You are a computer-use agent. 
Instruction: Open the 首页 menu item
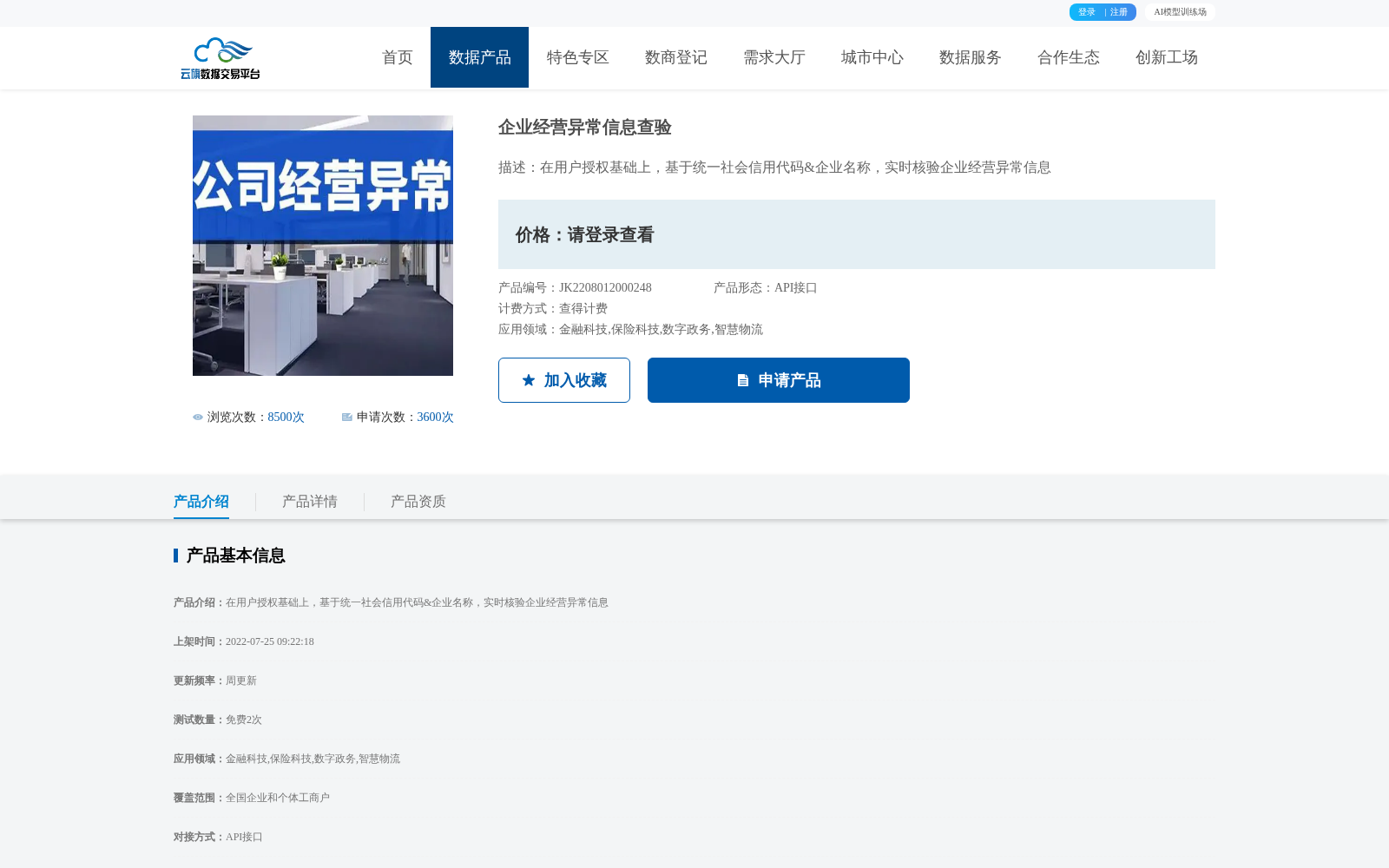398,57
